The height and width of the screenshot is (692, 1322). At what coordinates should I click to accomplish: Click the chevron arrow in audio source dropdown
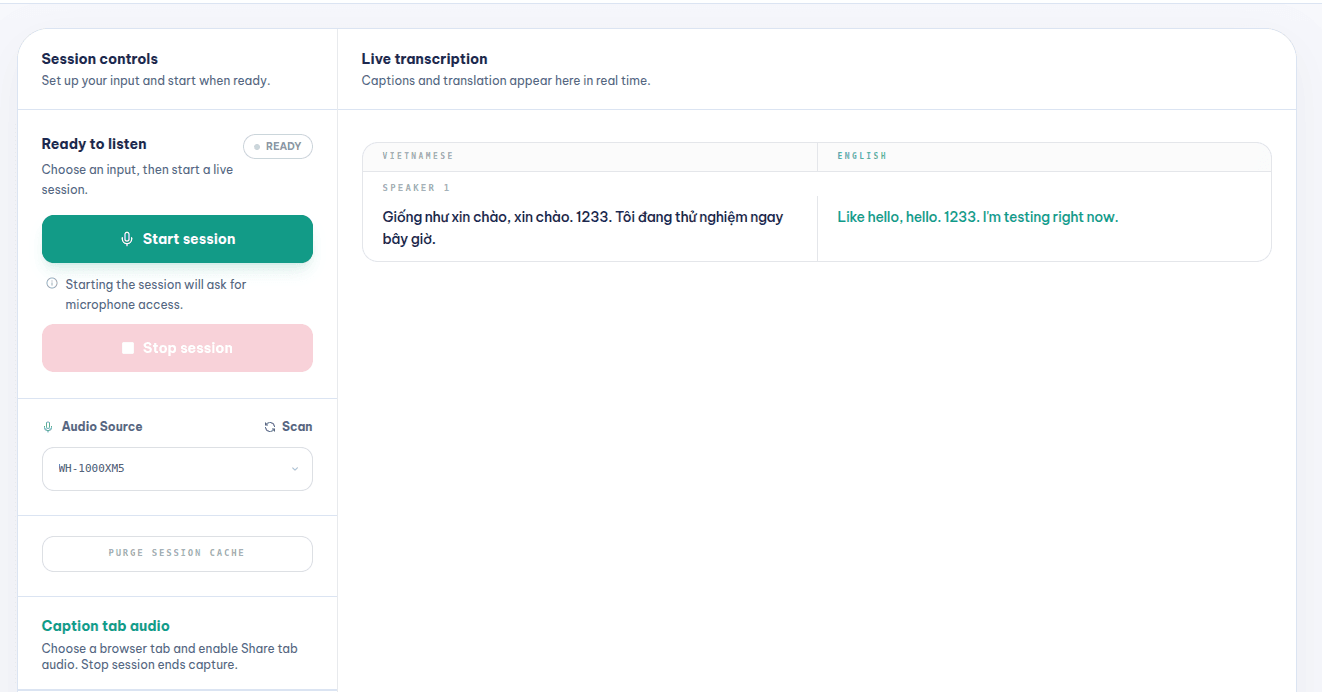295,469
